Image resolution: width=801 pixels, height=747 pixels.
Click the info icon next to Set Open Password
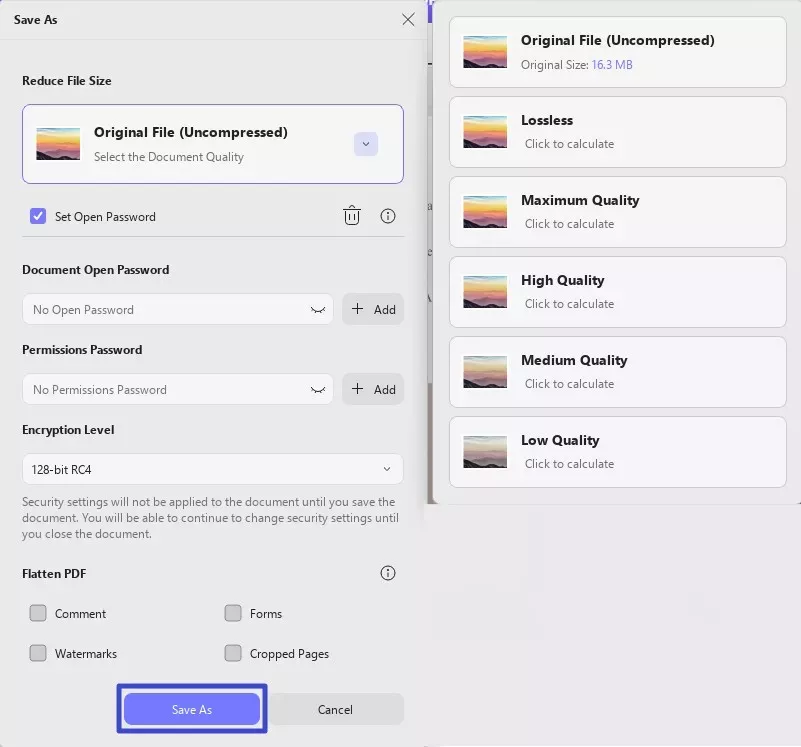(388, 216)
